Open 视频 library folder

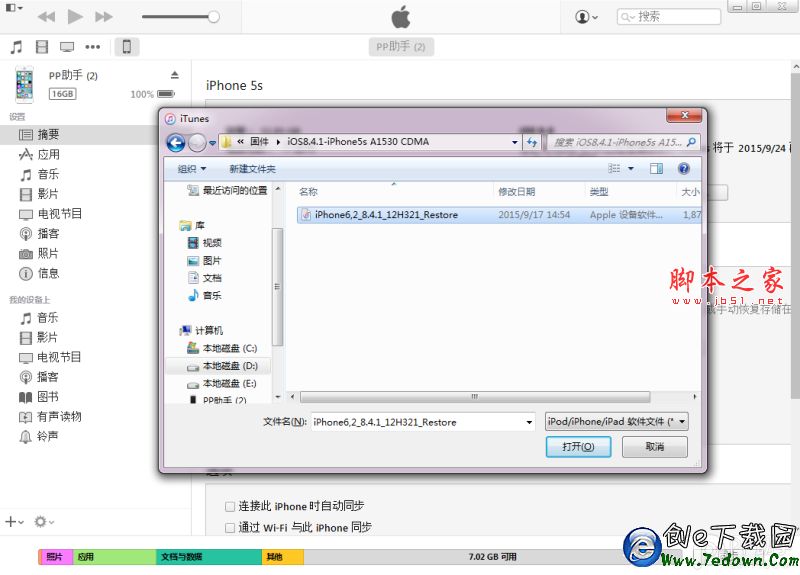pyautogui.click(x=205, y=243)
